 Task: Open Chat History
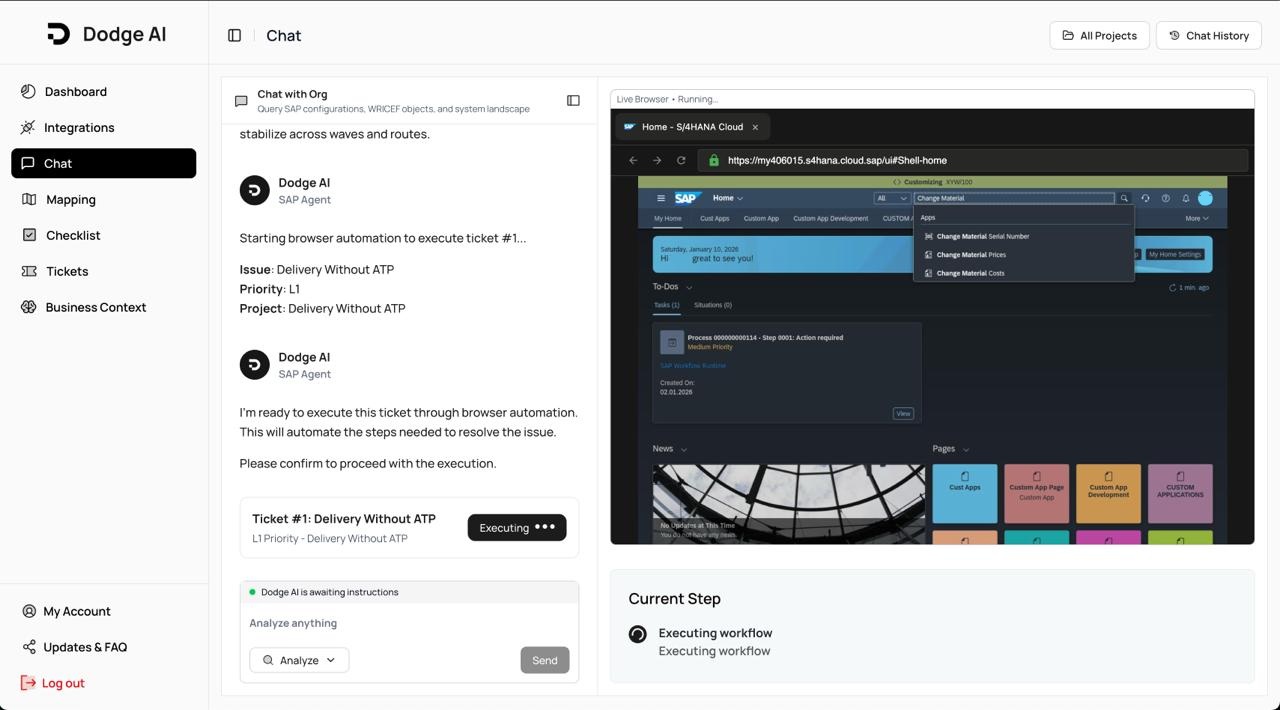tap(1208, 35)
